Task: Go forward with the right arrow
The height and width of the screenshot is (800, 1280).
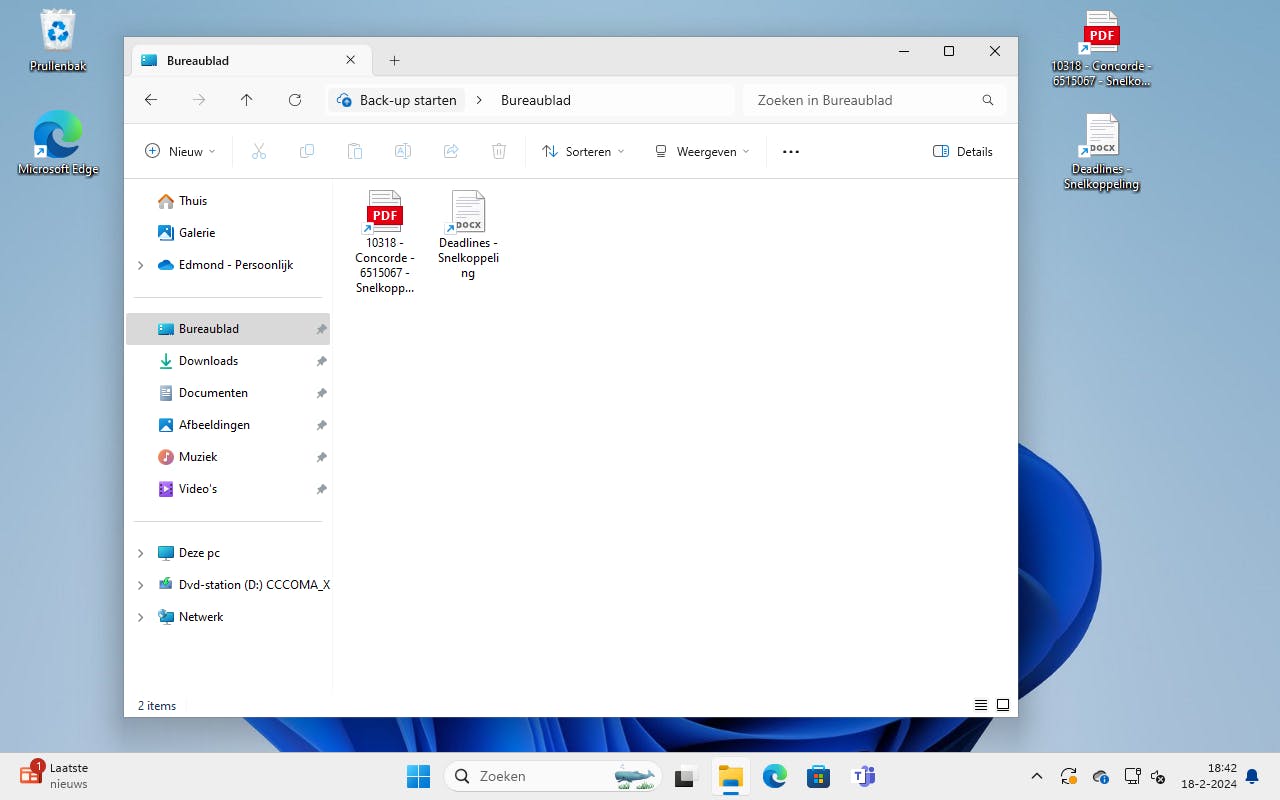Action: click(x=199, y=100)
